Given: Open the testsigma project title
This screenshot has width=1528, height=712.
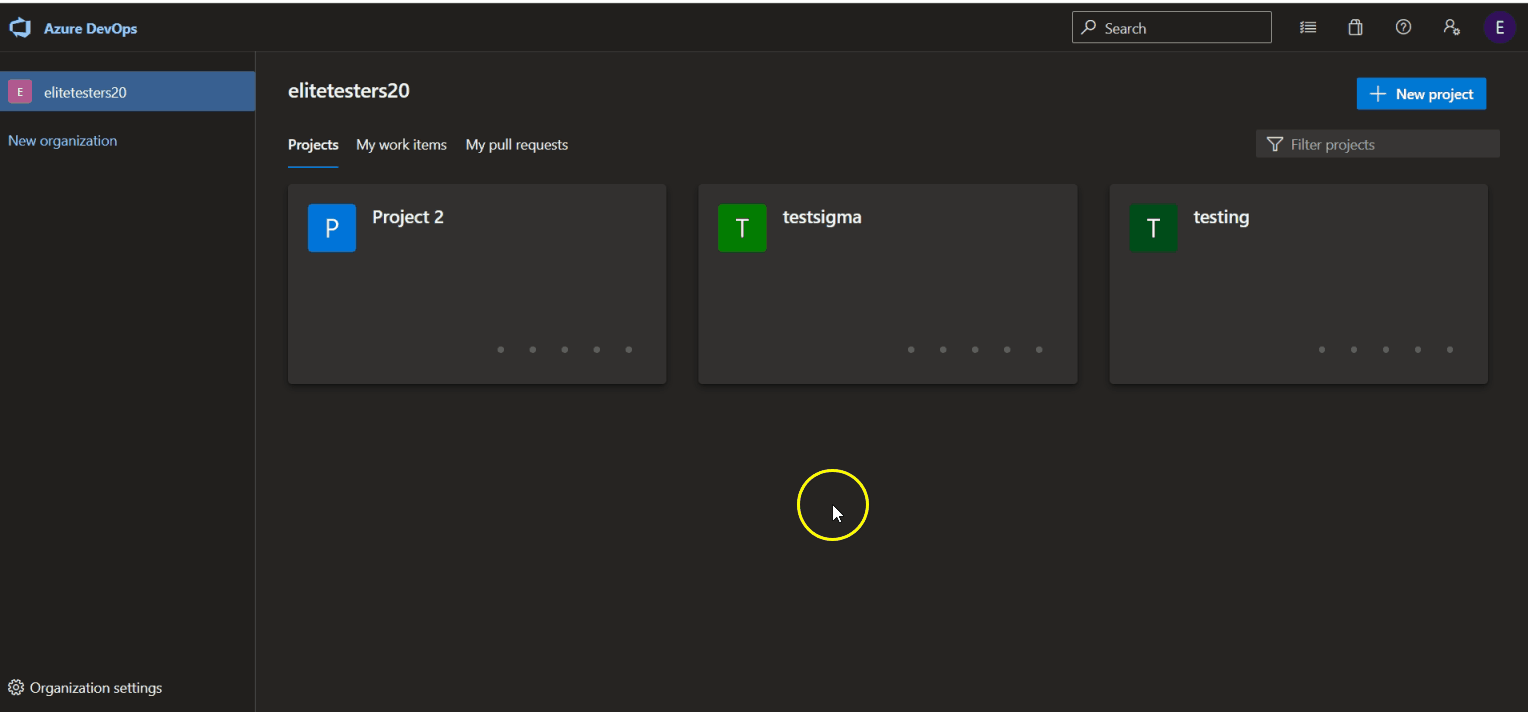Looking at the screenshot, I should [822, 217].
